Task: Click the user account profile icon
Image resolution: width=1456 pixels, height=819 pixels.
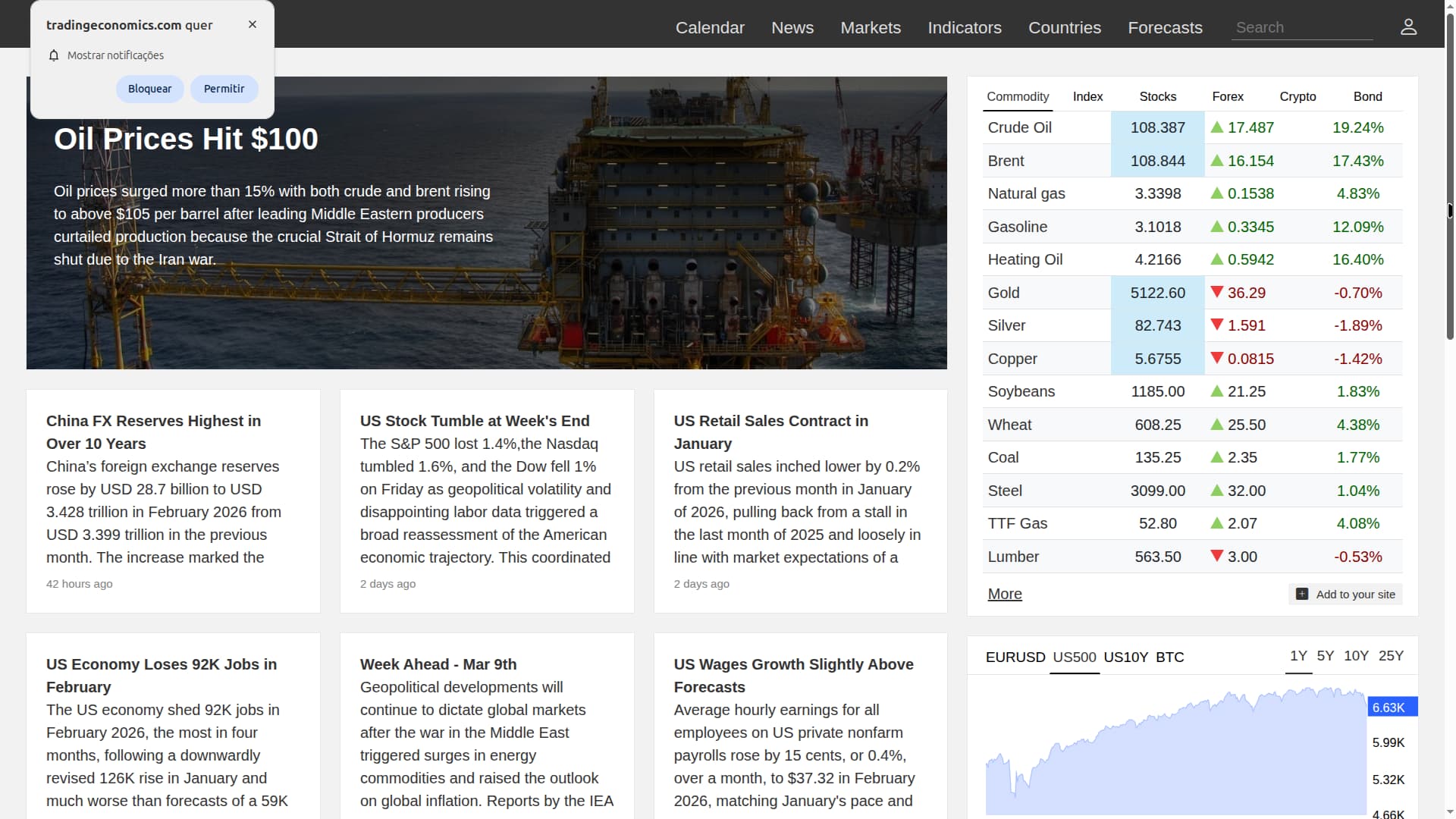Action: point(1408,27)
